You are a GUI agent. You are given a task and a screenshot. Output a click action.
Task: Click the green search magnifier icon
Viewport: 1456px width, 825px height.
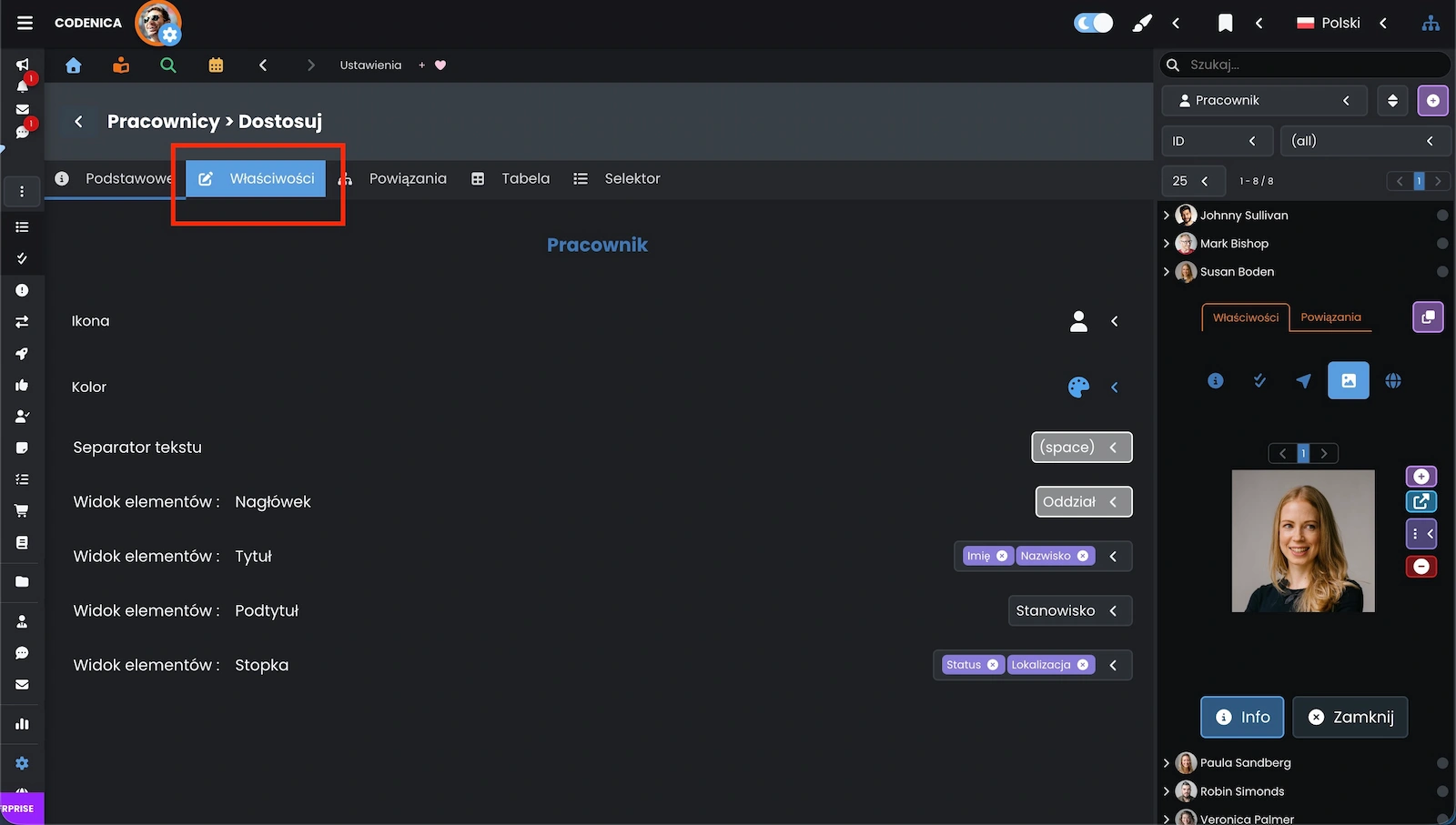point(168,65)
